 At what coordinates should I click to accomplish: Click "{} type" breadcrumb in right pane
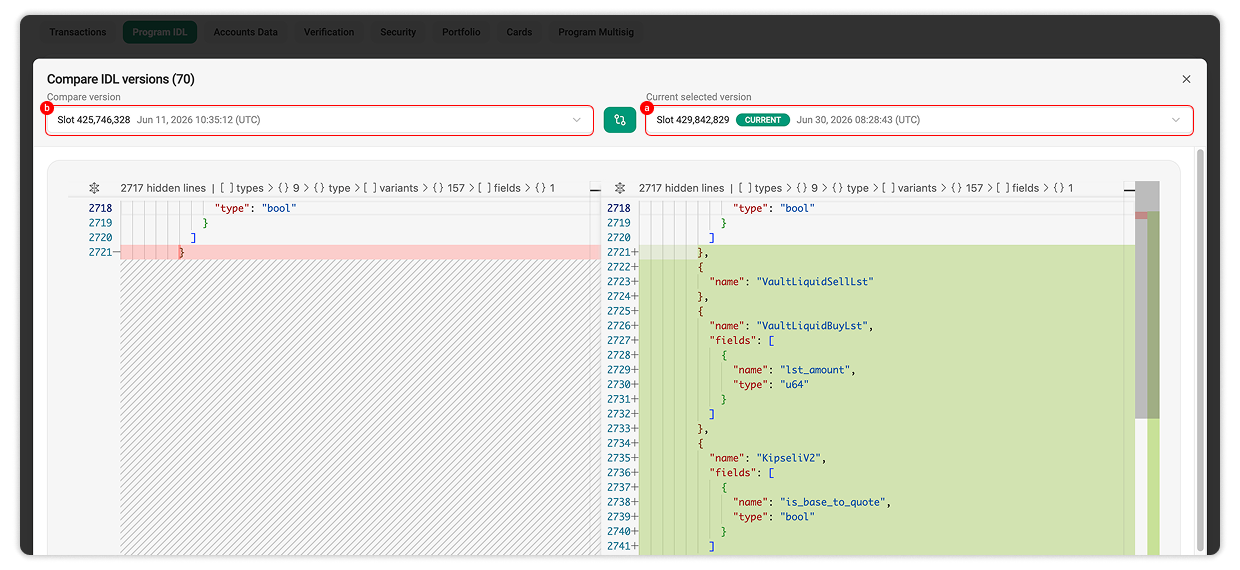[x=849, y=188]
